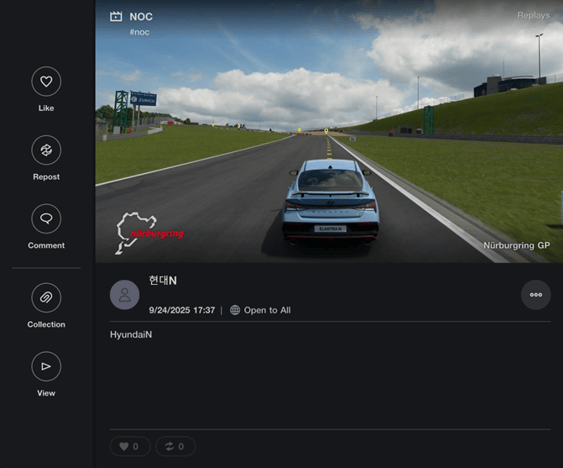Open the three-dot more options button
The height and width of the screenshot is (468, 563).
coord(536,295)
